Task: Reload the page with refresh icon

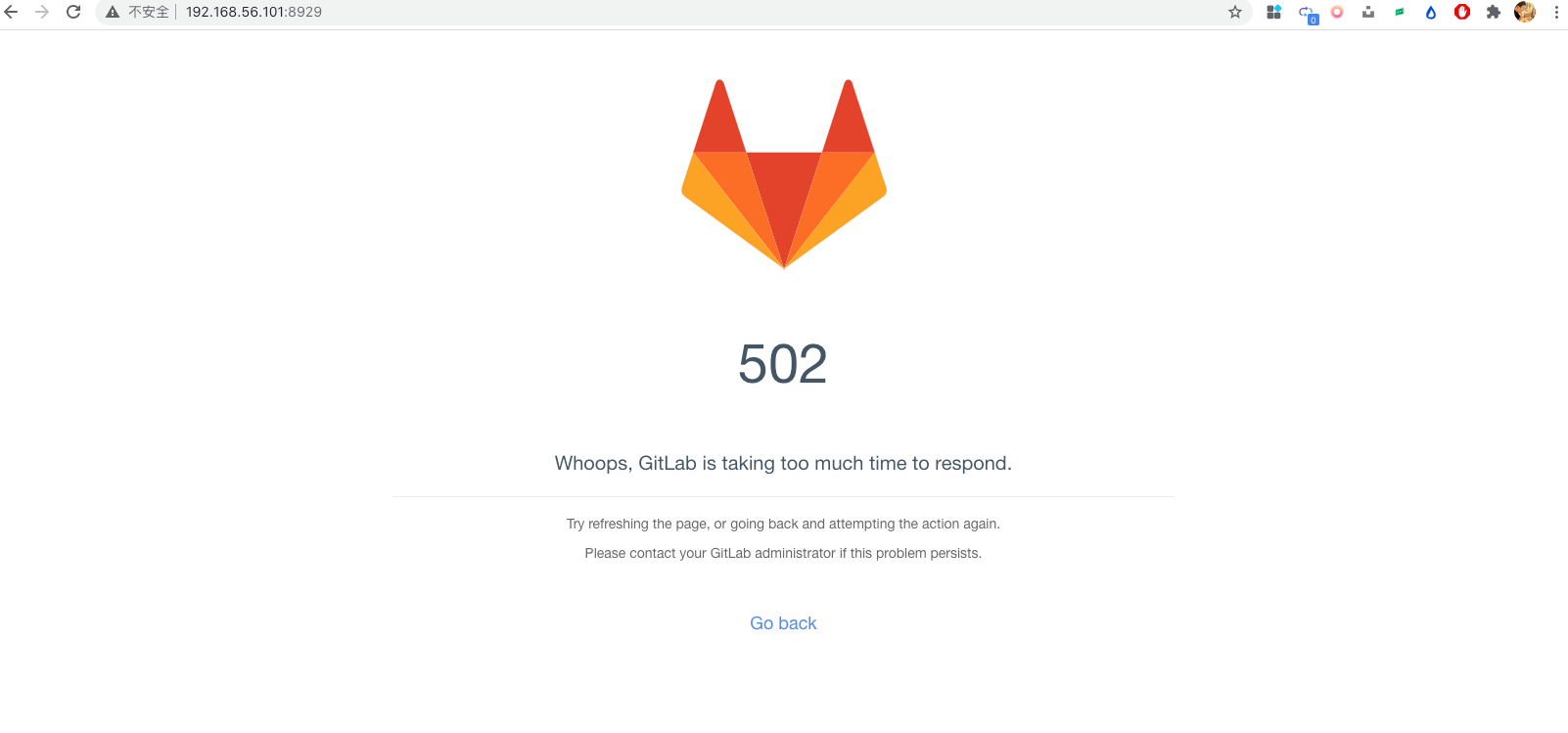Action: pos(73,12)
